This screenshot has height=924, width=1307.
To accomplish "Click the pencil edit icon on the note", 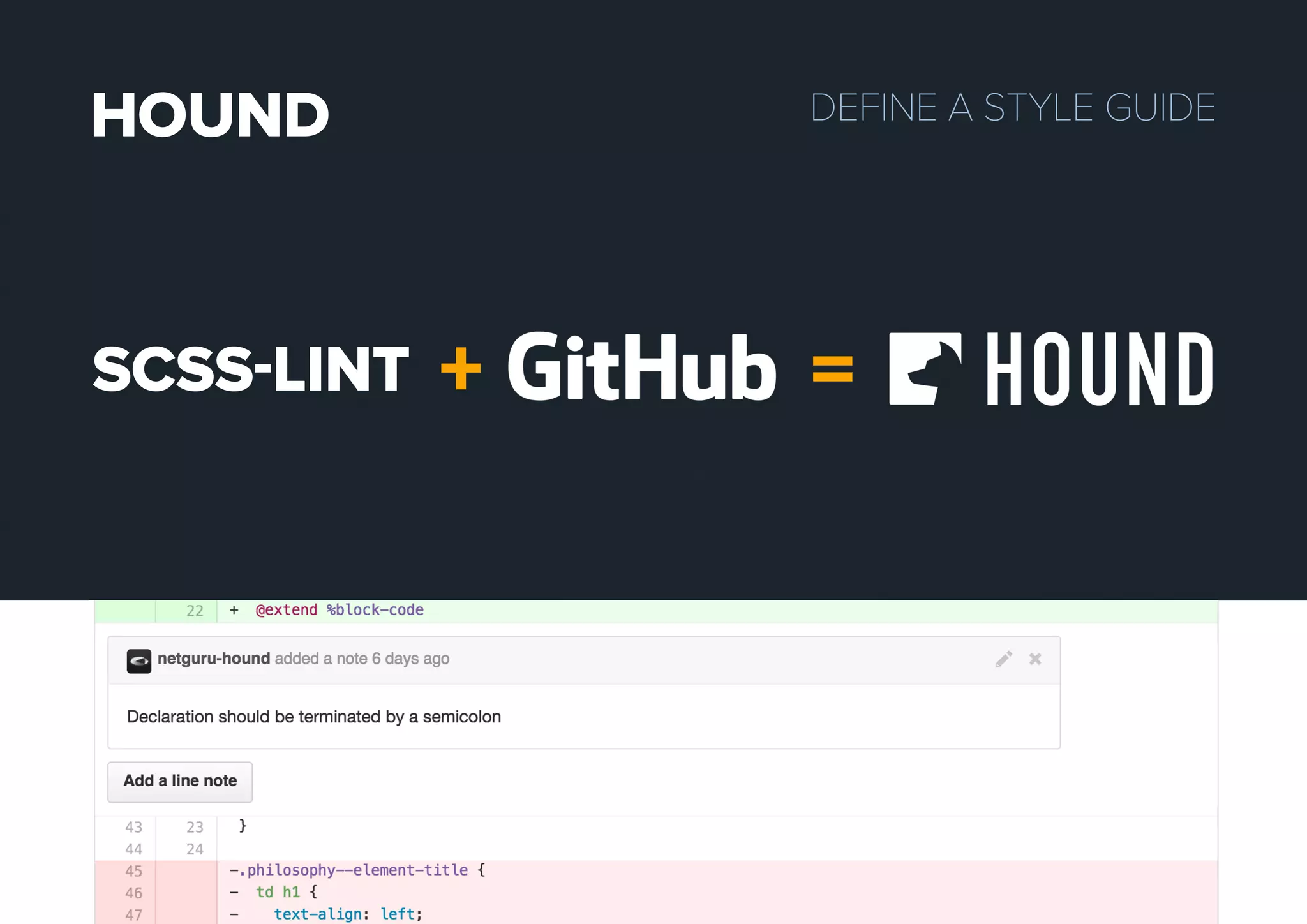I will [1003, 659].
